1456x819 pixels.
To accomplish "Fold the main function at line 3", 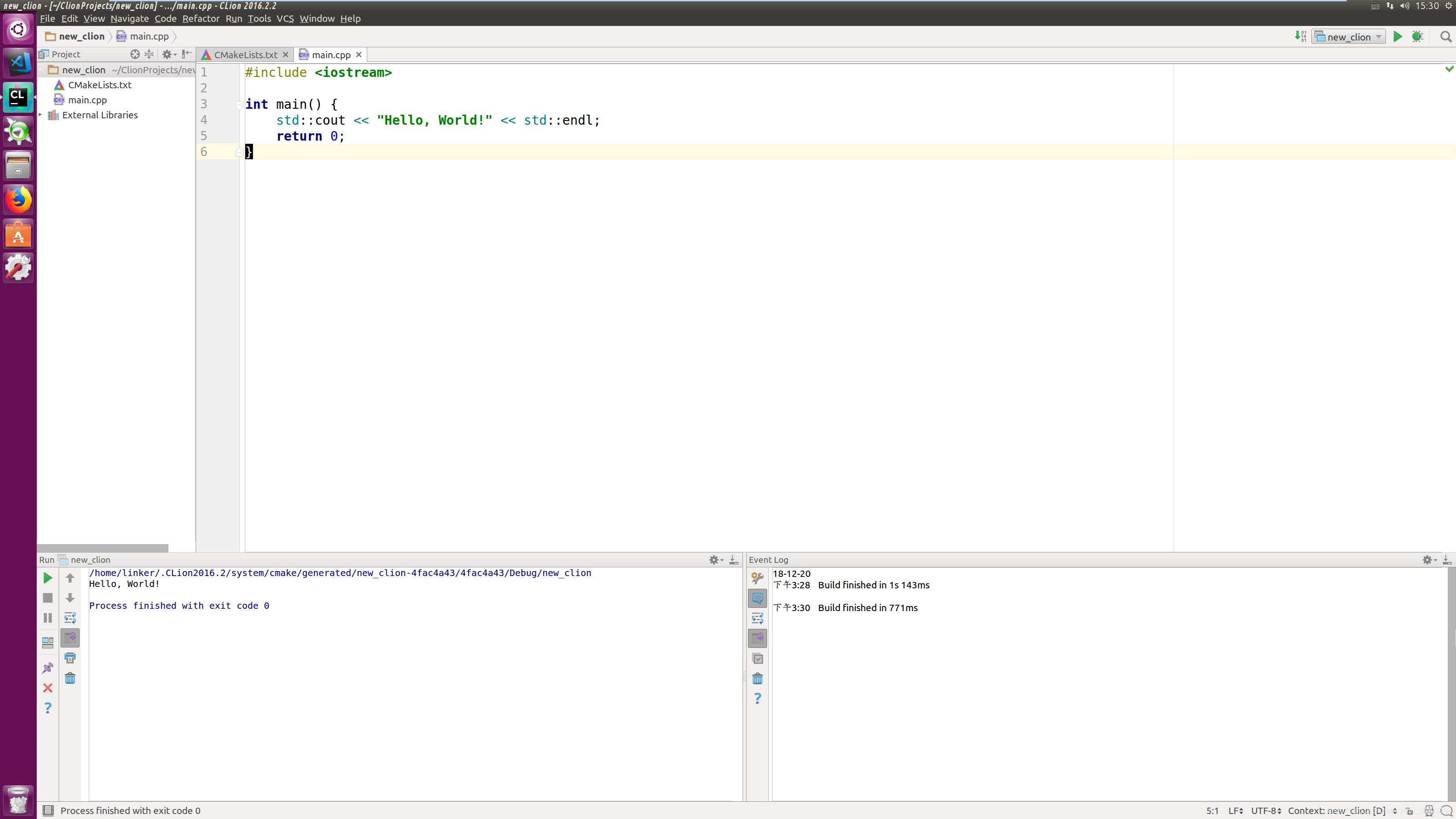I will [x=239, y=105].
